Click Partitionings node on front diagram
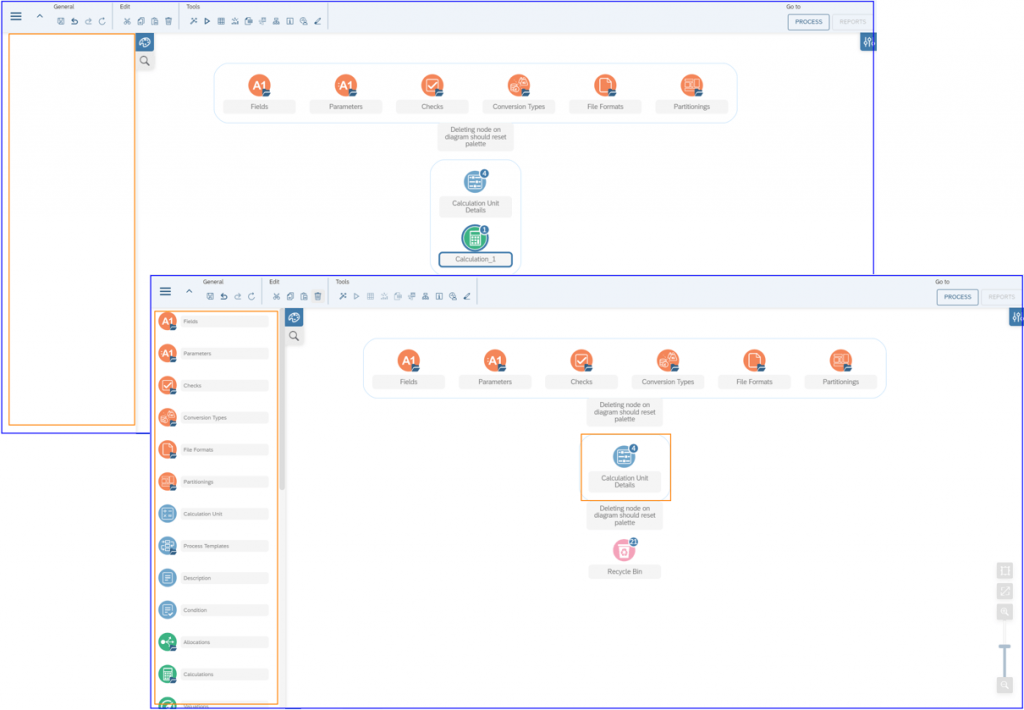 coord(840,368)
